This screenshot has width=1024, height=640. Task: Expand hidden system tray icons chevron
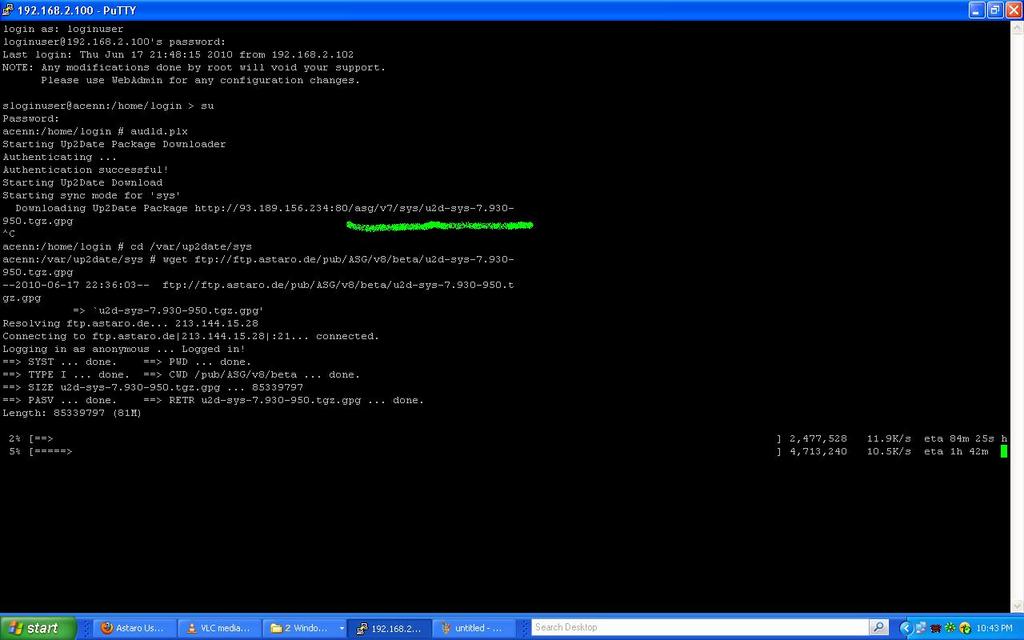[905, 628]
